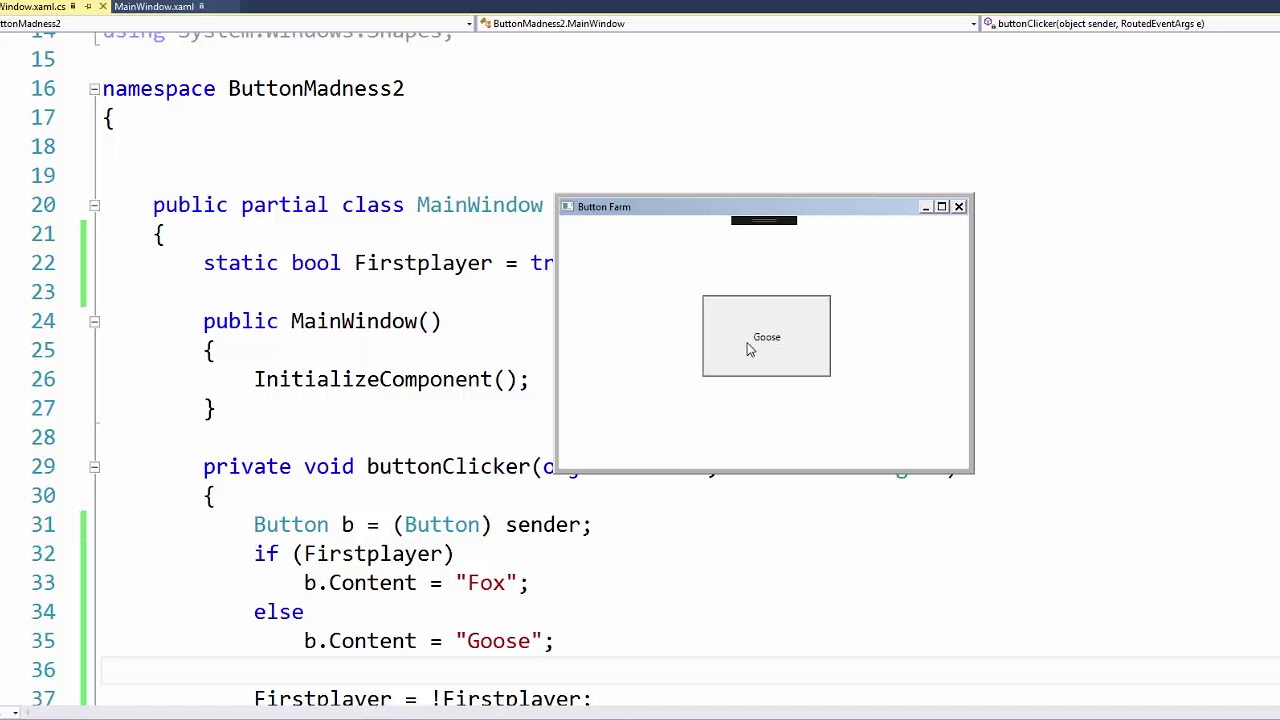The width and height of the screenshot is (1280, 720).
Task: Click 'public partial class' on line 20
Action: 278,205
